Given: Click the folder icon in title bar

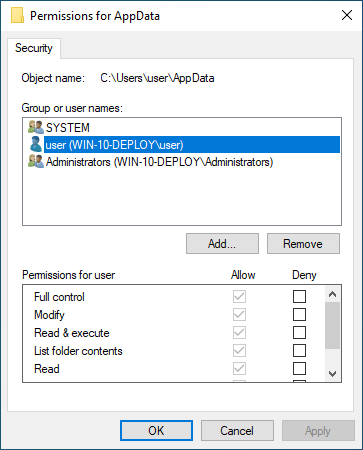Looking at the screenshot, I should pos(17,15).
